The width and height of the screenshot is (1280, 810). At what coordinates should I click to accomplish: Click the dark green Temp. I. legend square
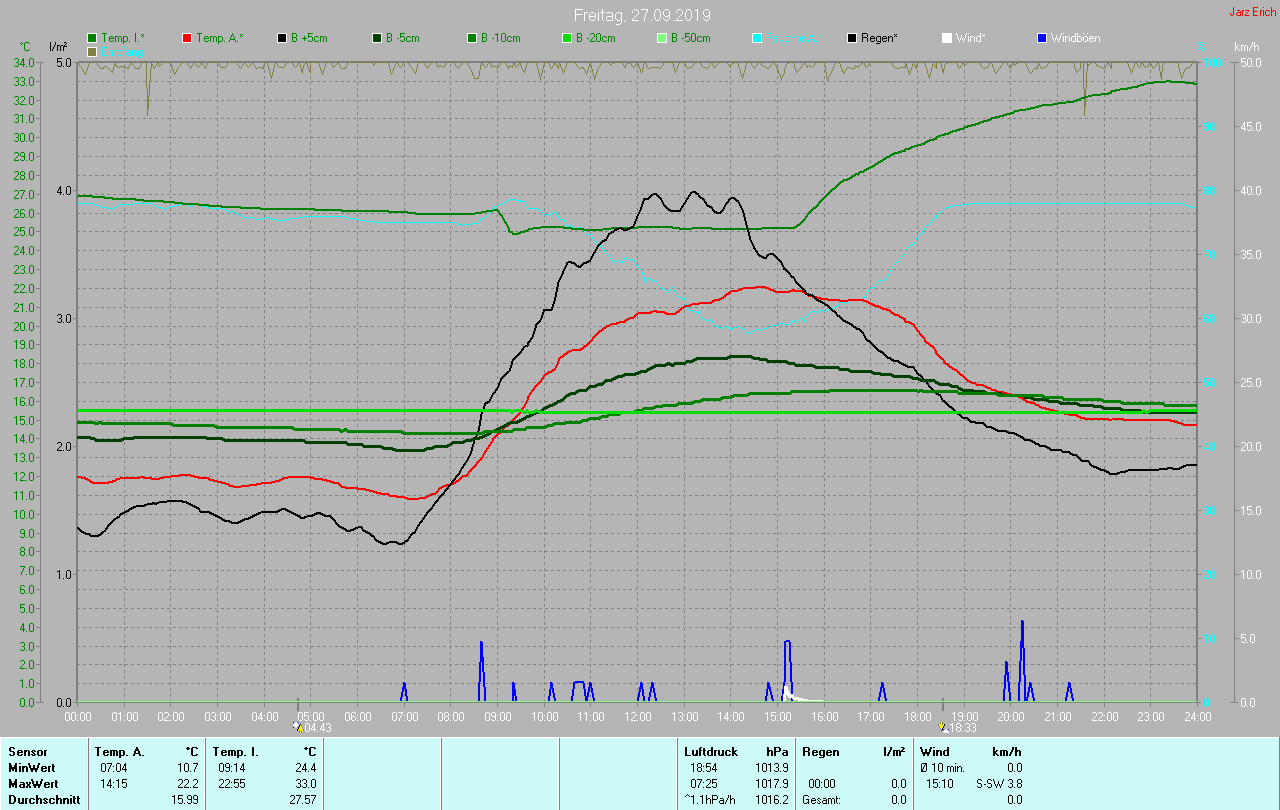(x=92, y=38)
